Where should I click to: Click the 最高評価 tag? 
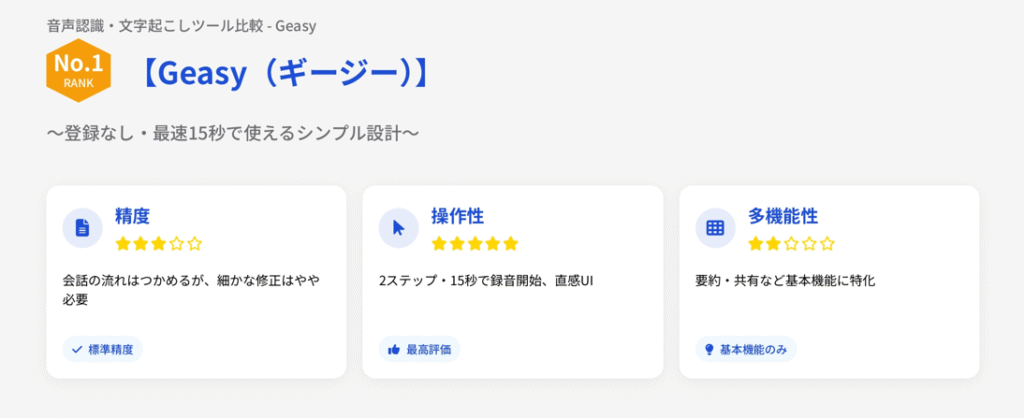(420, 349)
